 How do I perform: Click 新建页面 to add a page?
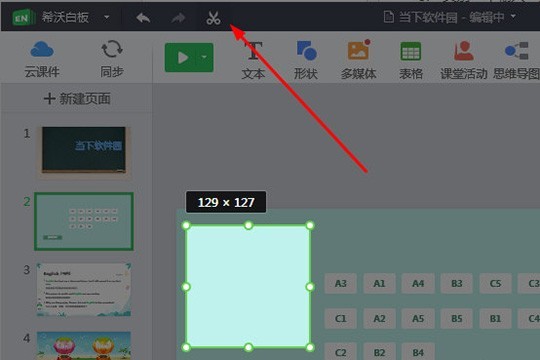(x=77, y=99)
